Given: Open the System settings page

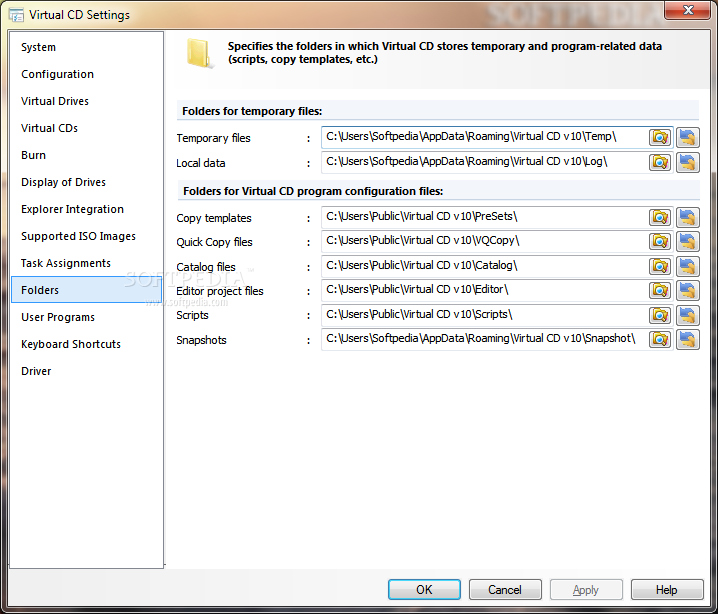Looking at the screenshot, I should (86, 47).
